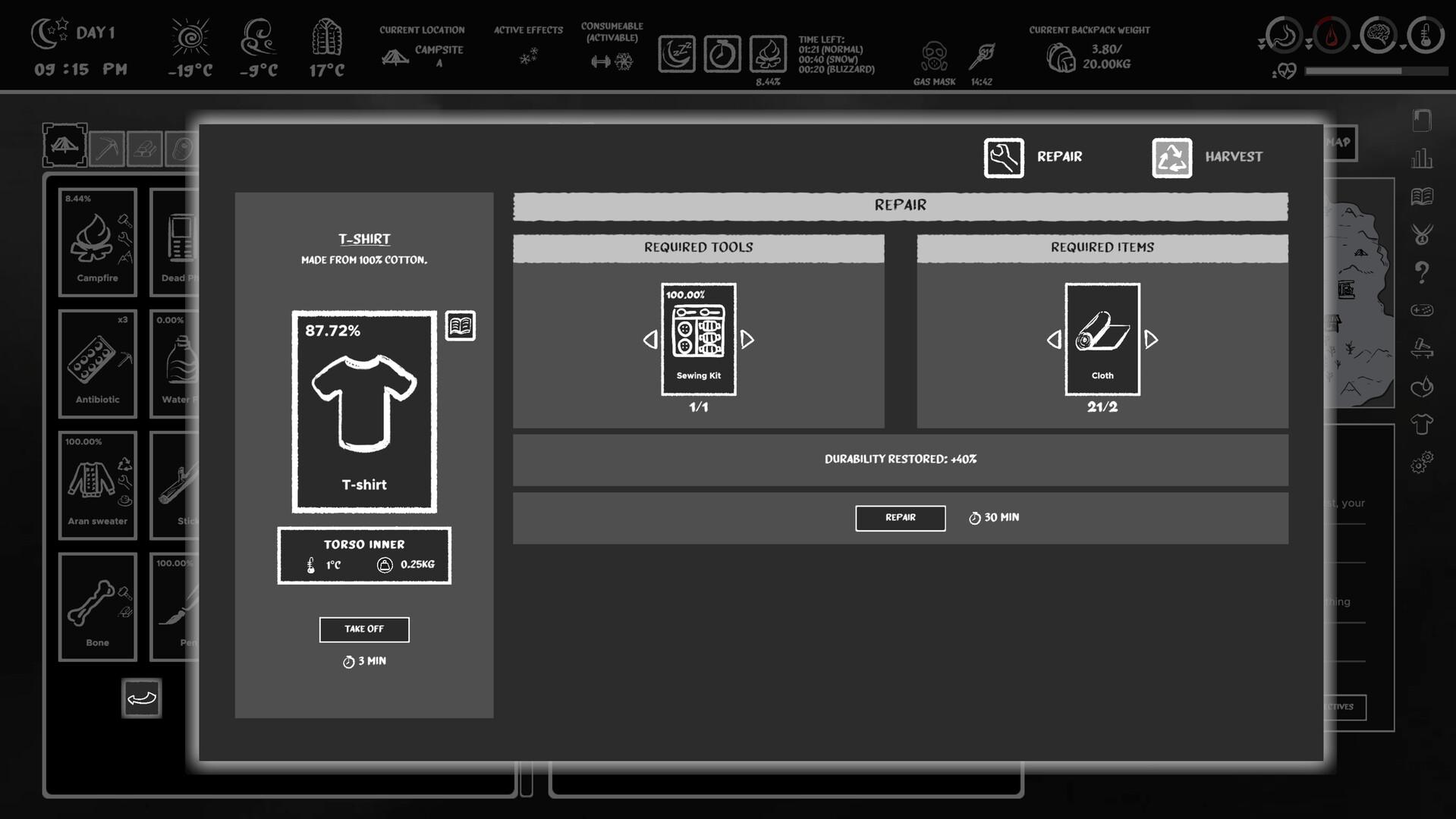
Task: Cycle to the next Required Tool with the right arrow
Action: 747,340
